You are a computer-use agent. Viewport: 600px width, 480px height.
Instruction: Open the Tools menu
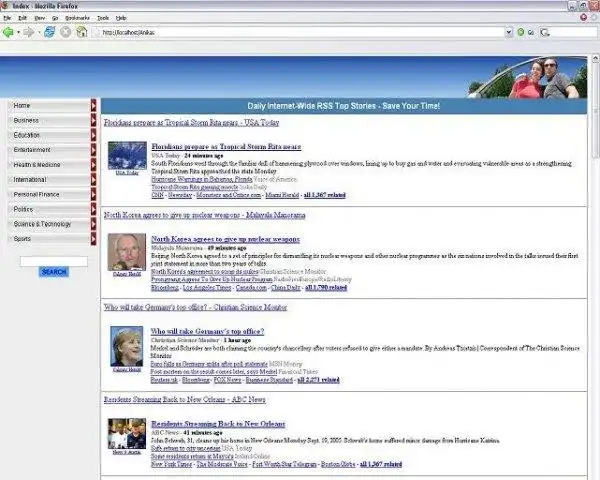click(103, 18)
